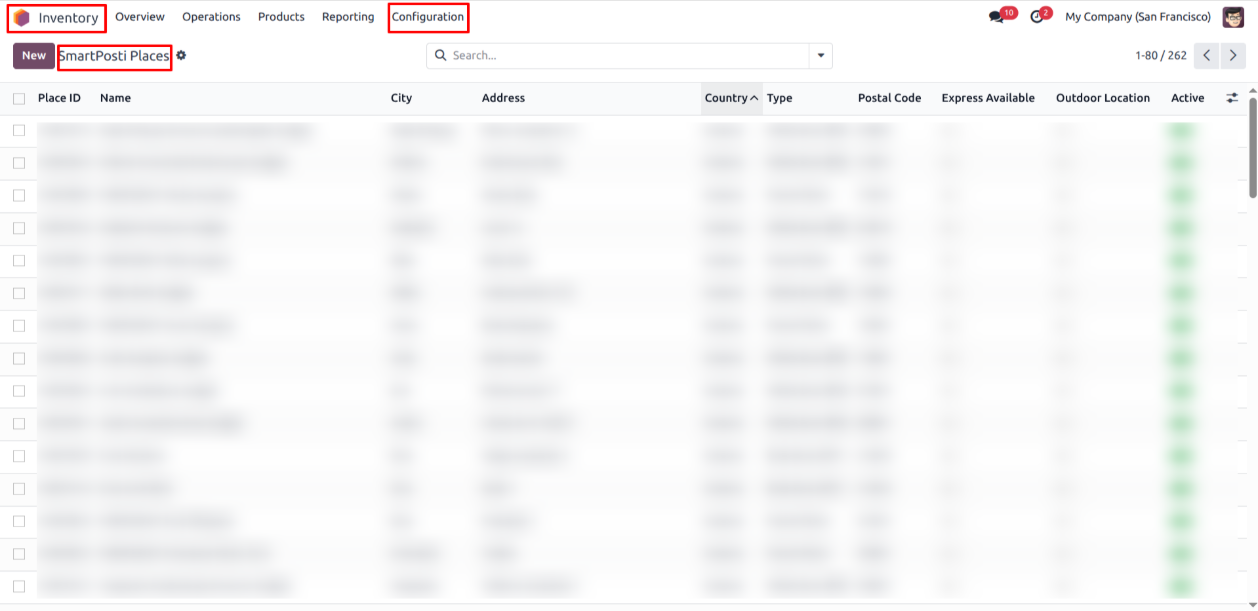The width and height of the screenshot is (1258, 611).
Task: Open the gear actions menu beside SmartPosti Places
Action: tap(182, 56)
